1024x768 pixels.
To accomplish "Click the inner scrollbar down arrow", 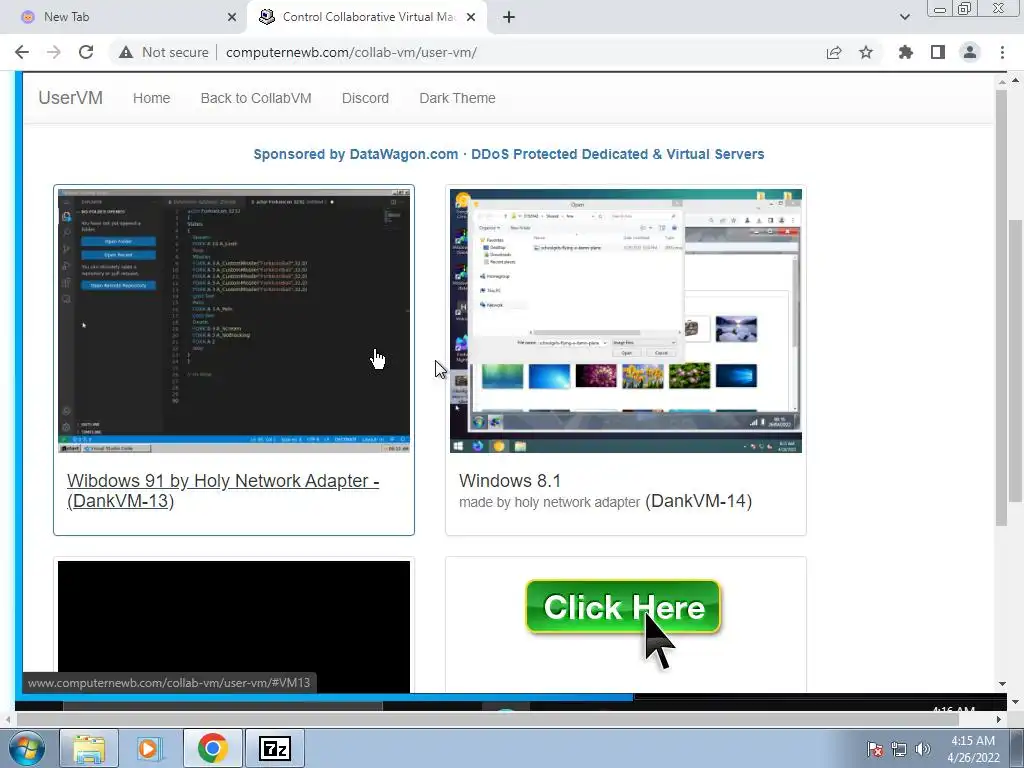I will (x=1002, y=684).
